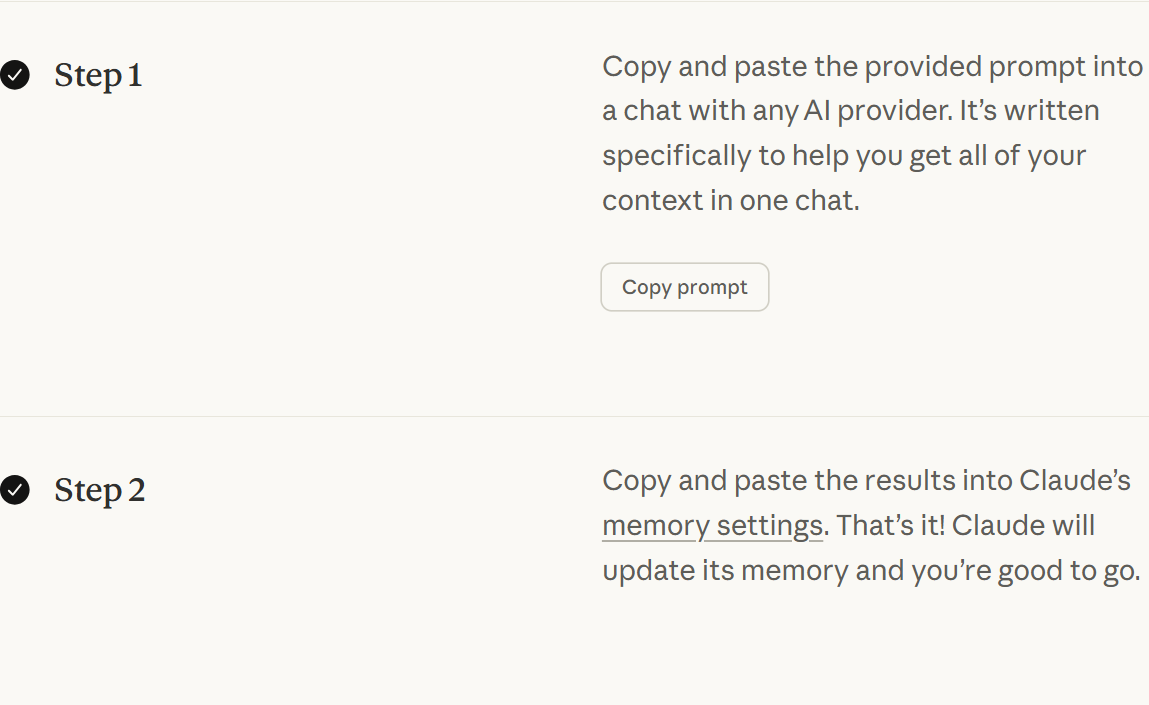This screenshot has width=1149, height=705.
Task: Click the word "Claude's" in Step 2
Action: coord(1075,481)
